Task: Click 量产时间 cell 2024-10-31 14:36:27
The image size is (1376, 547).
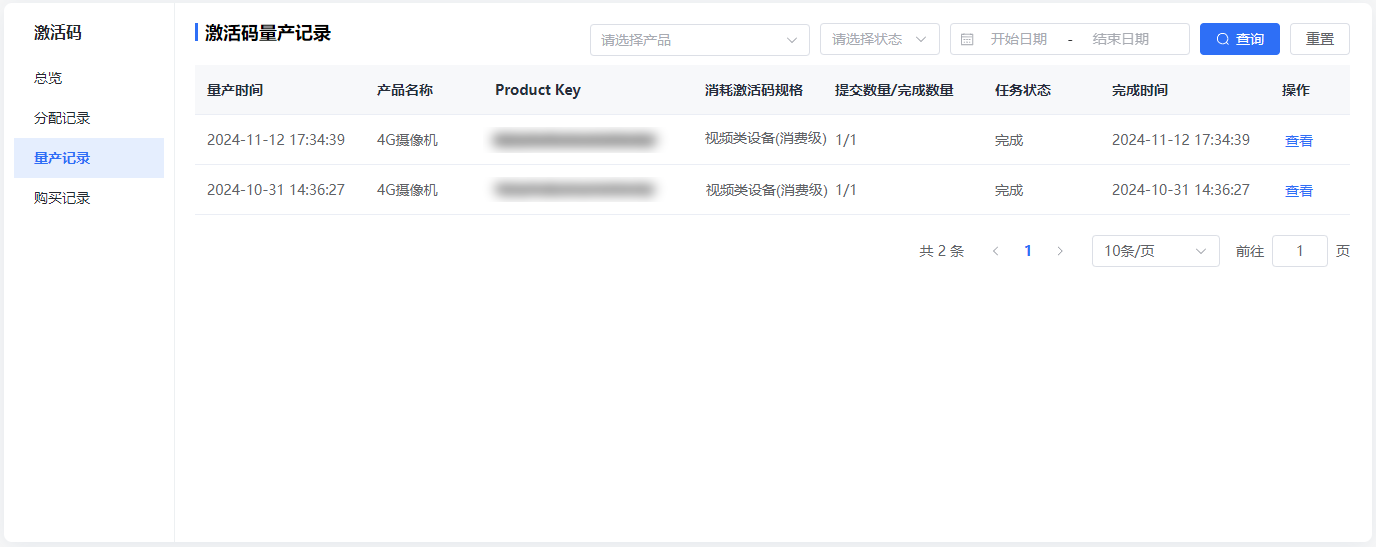Action: pos(276,190)
